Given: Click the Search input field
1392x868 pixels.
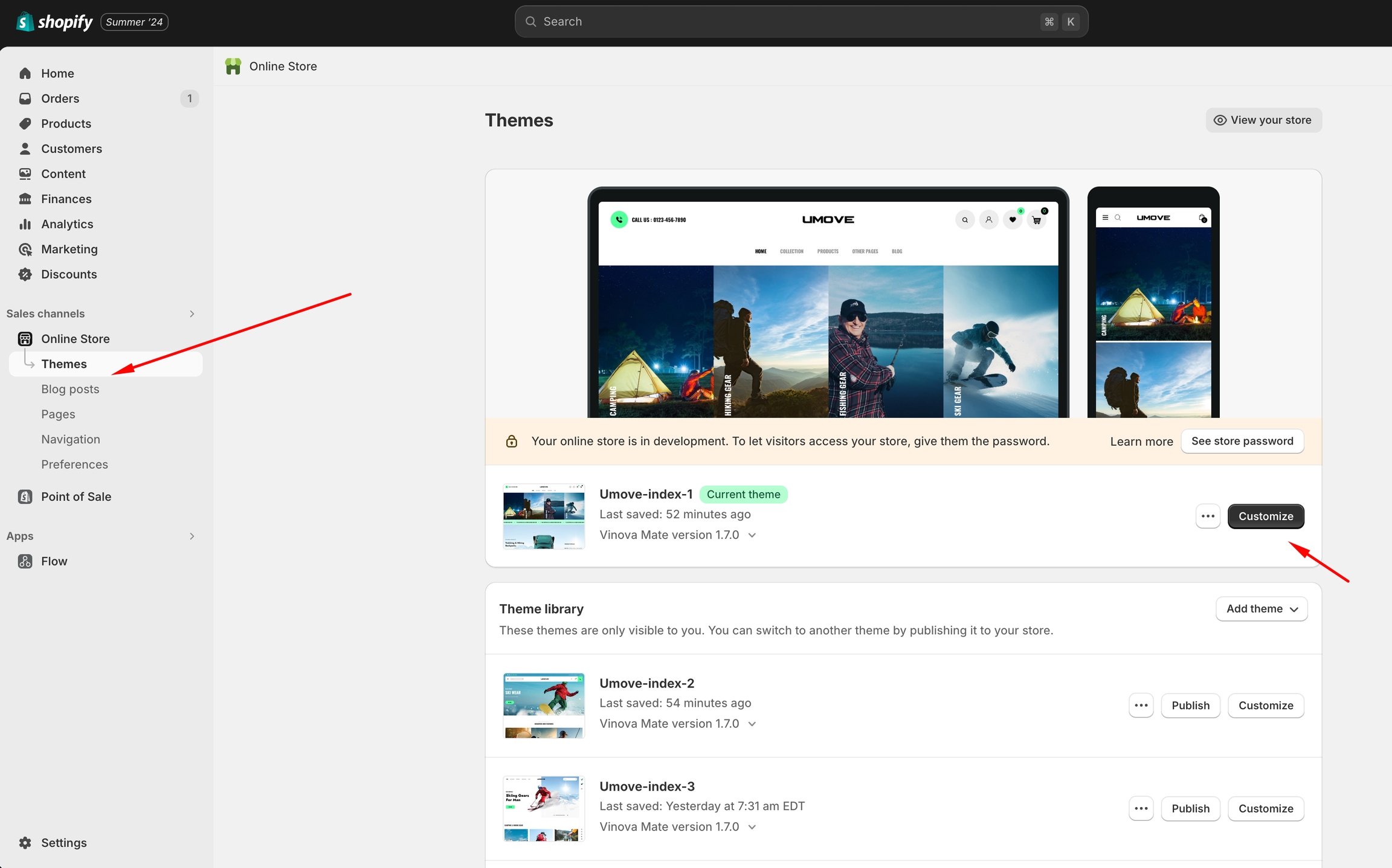Looking at the screenshot, I should (785, 22).
